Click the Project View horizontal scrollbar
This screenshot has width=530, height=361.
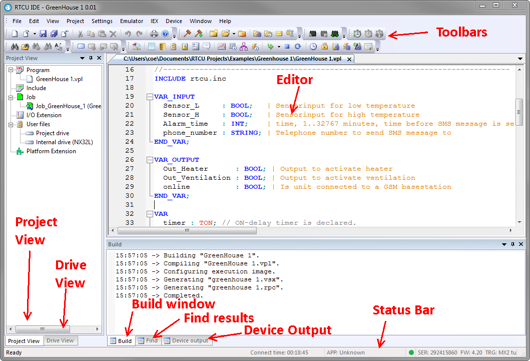54,329
